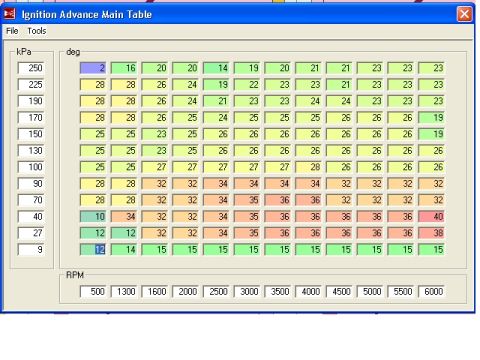Click the highlighted 12 cell in 9 kPa row
The height and width of the screenshot is (360, 480).
[x=93, y=249]
